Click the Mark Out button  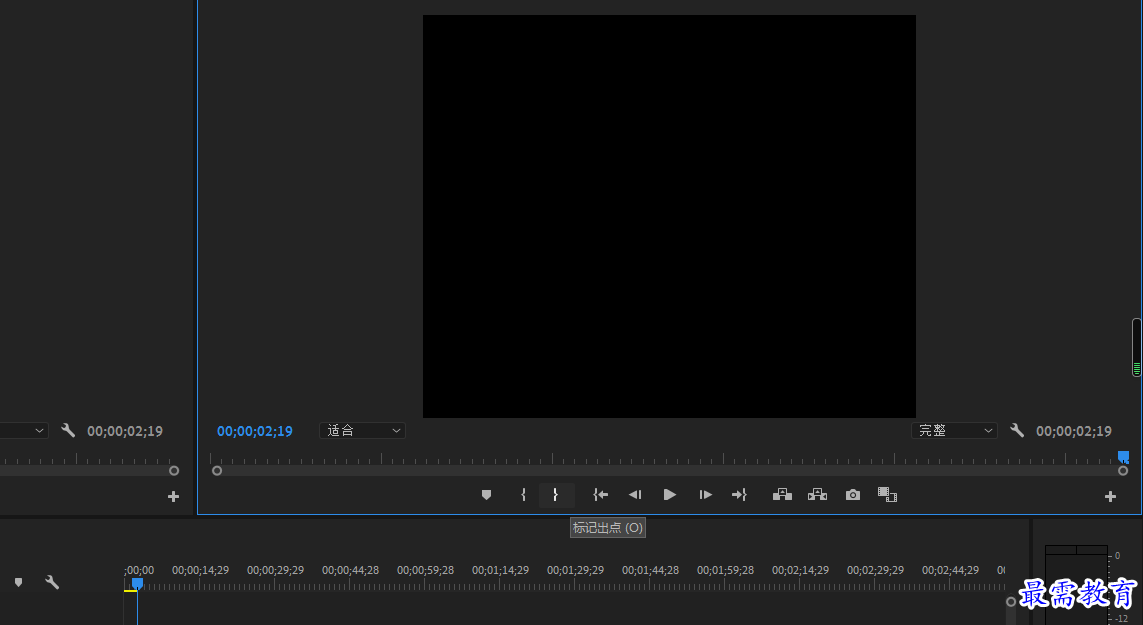[556, 495]
